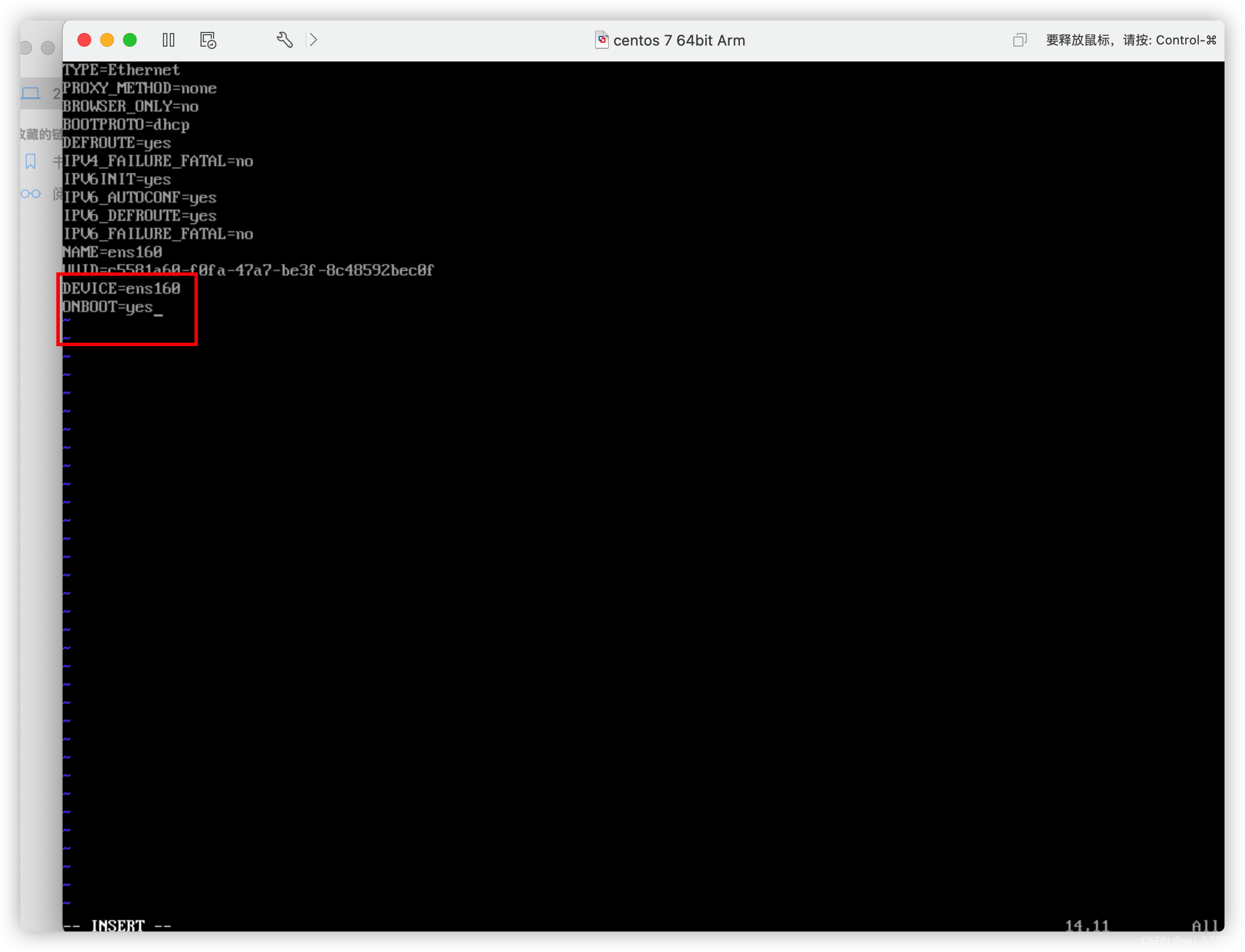Click the laptop icon in background sidebar
Screen dimensions: 1245x952
tap(31, 93)
